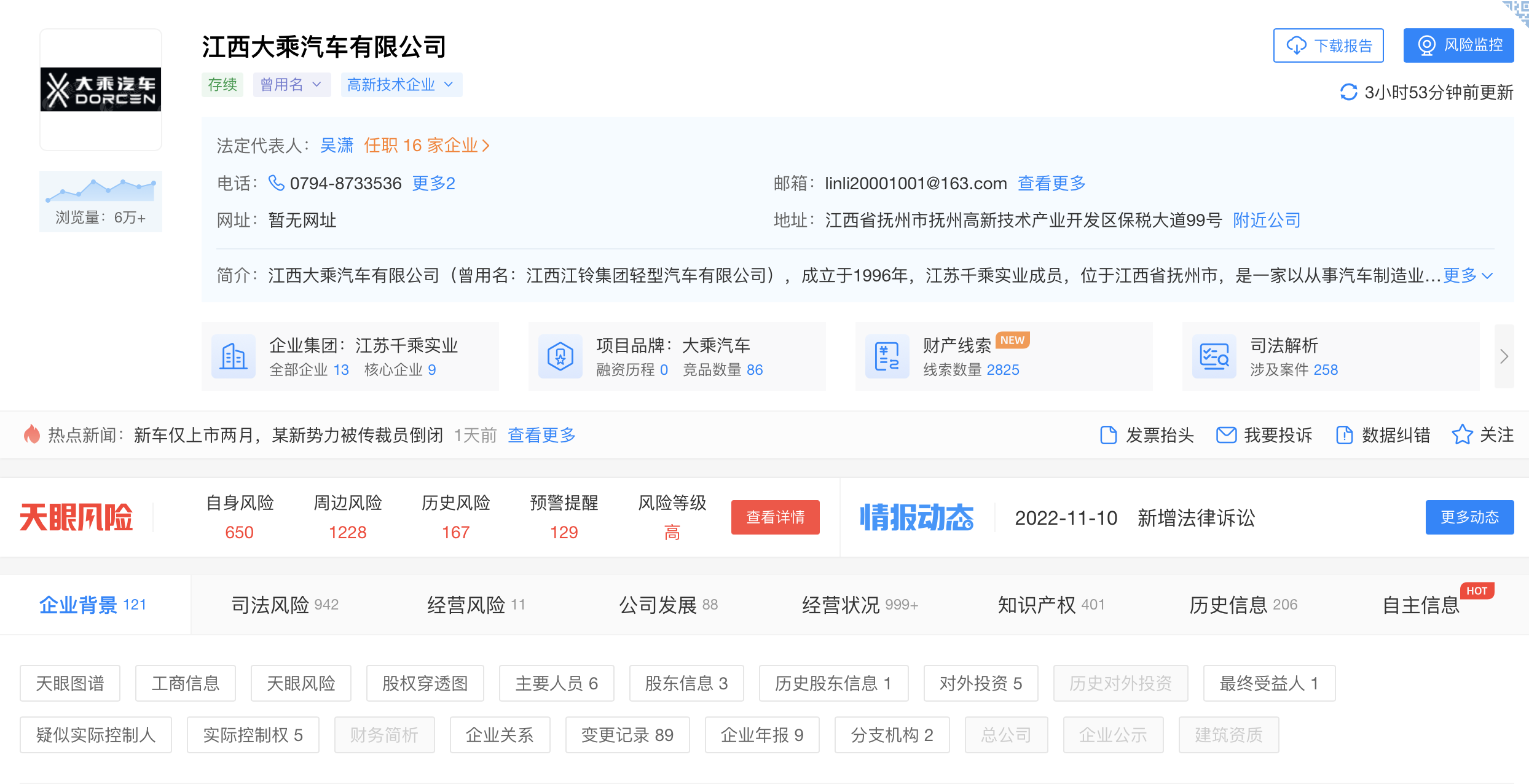The image size is (1529, 784).
Task: Open 企业关系 section
Action: tap(500, 735)
